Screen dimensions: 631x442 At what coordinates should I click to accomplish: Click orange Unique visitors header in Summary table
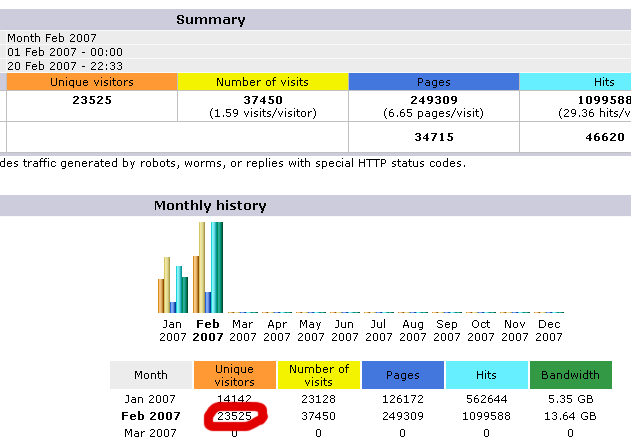tap(92, 82)
